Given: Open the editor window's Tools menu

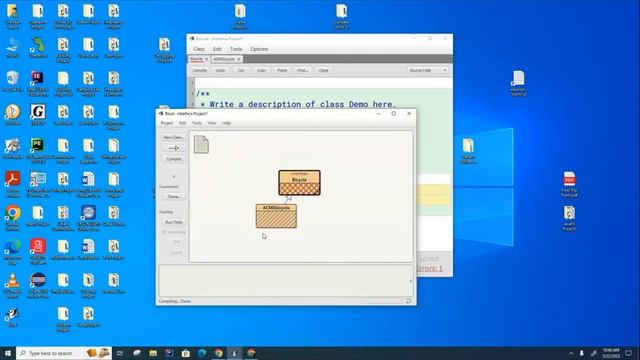Looking at the screenshot, I should tap(236, 49).
